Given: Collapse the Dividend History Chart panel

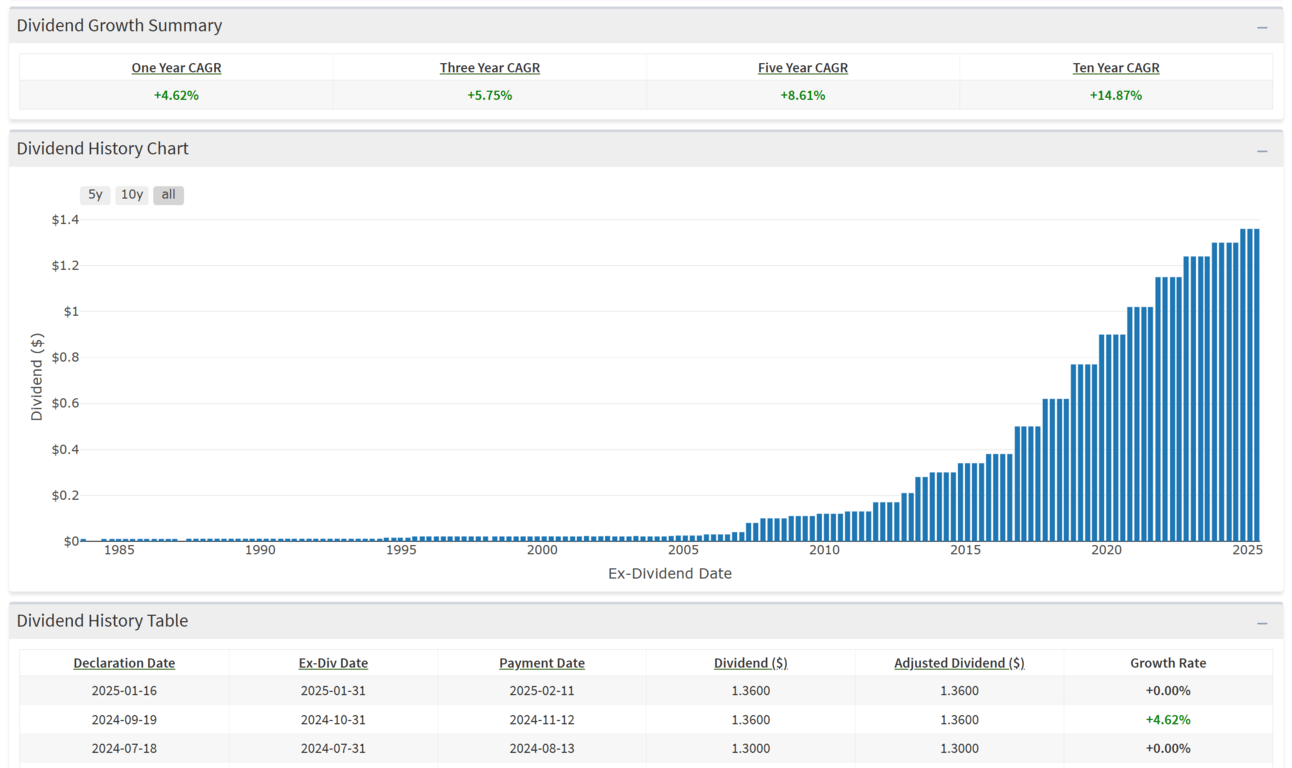Looking at the screenshot, I should pyautogui.click(x=1262, y=150).
